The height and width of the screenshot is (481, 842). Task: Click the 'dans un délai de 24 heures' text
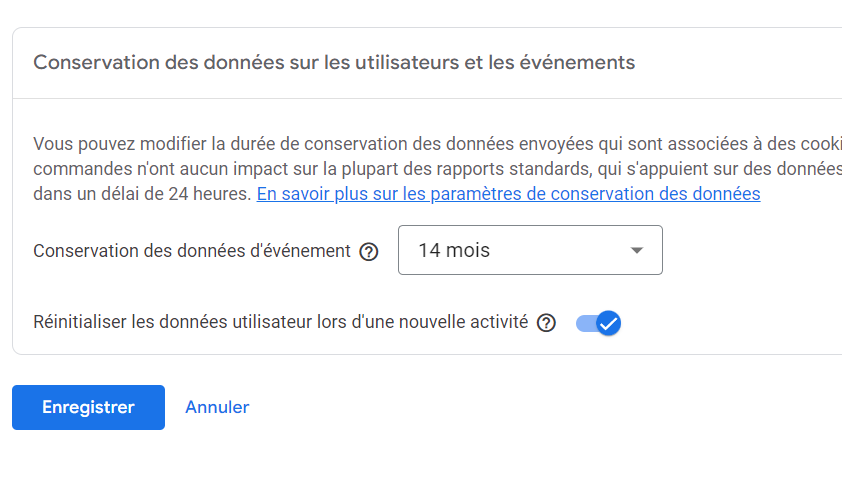tap(142, 194)
